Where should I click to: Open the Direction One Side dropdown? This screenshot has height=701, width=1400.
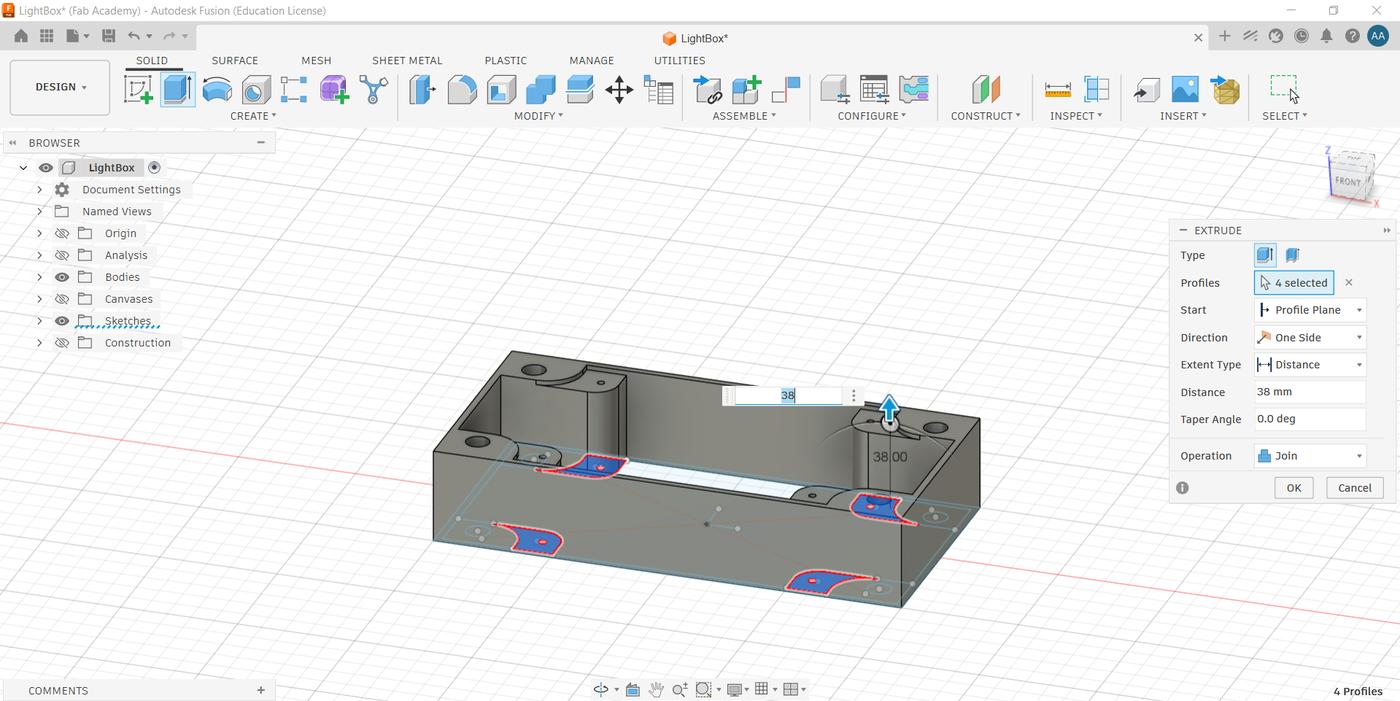1310,337
